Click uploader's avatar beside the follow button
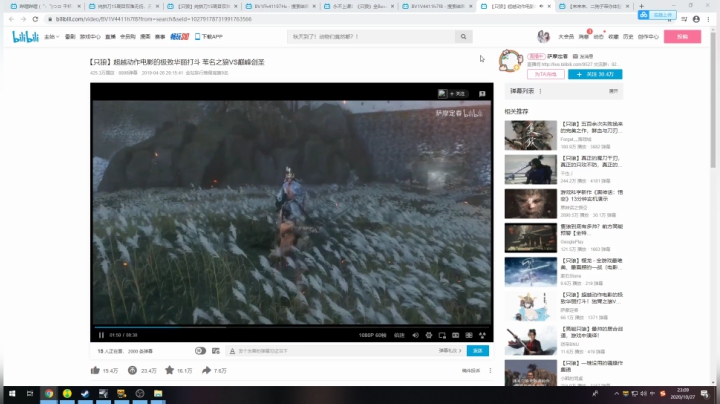Screen dimensions: 720x404 [511, 61]
